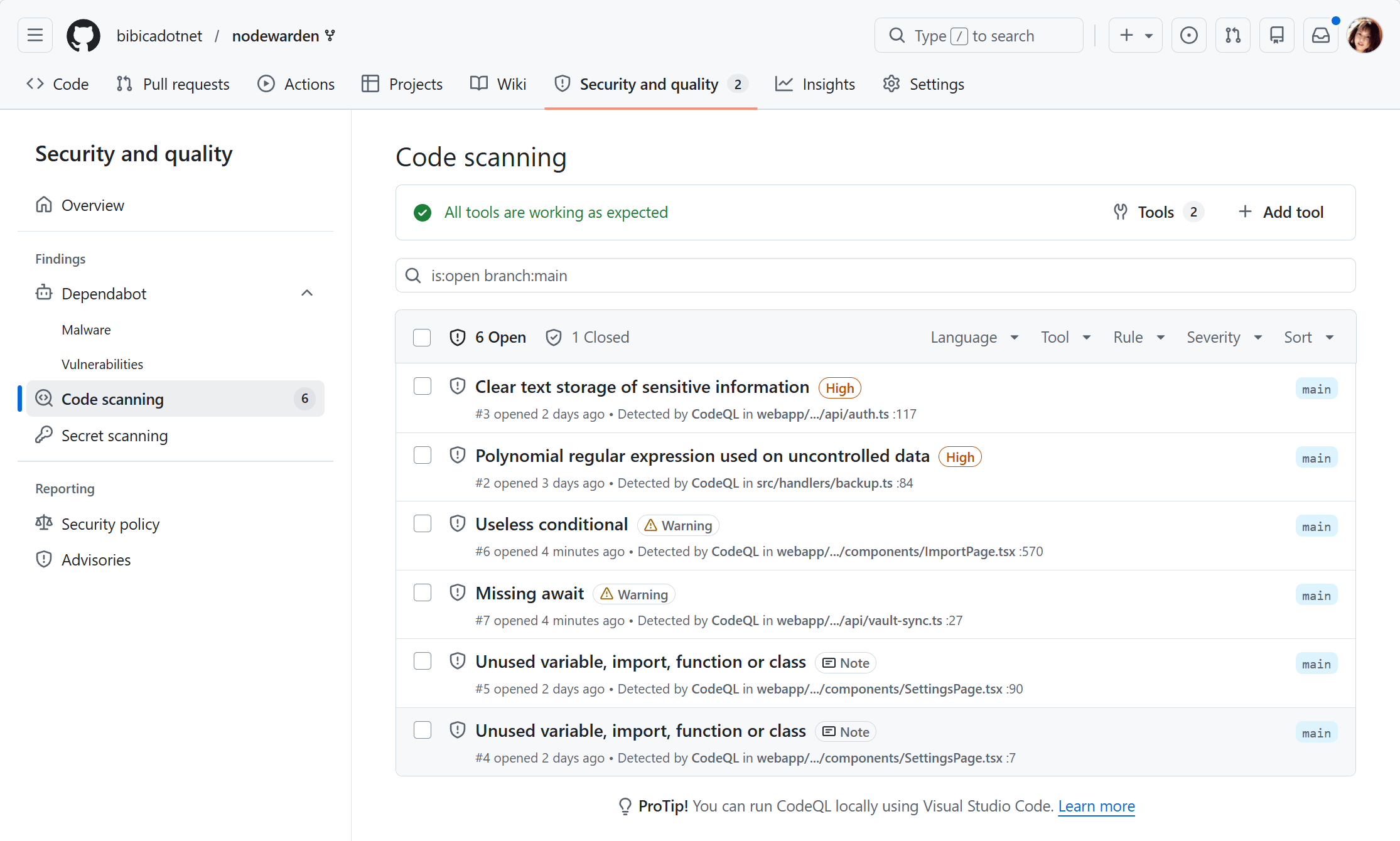Open the Rule filter dropdown
Viewport: 1400px width, 841px height.
click(x=1139, y=338)
